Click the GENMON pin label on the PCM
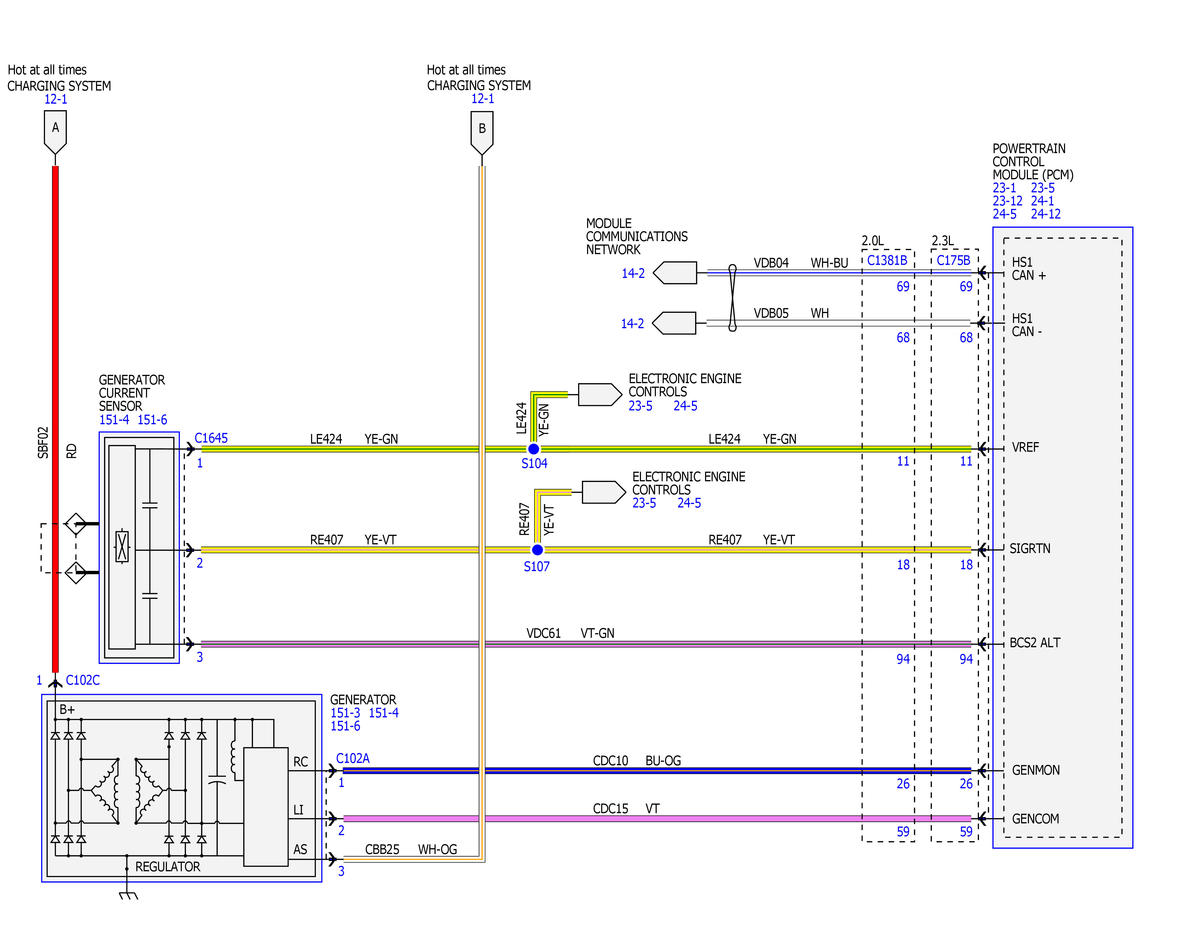The image size is (1199, 927). 1035,770
